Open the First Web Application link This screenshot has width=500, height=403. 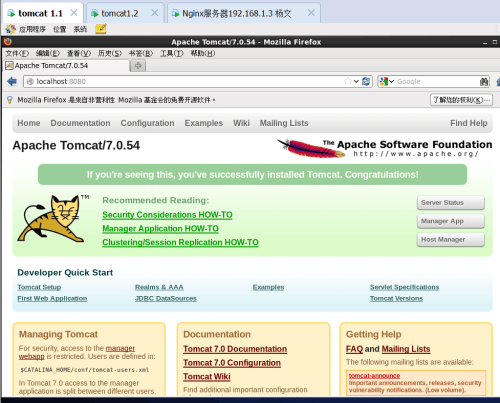click(52, 298)
